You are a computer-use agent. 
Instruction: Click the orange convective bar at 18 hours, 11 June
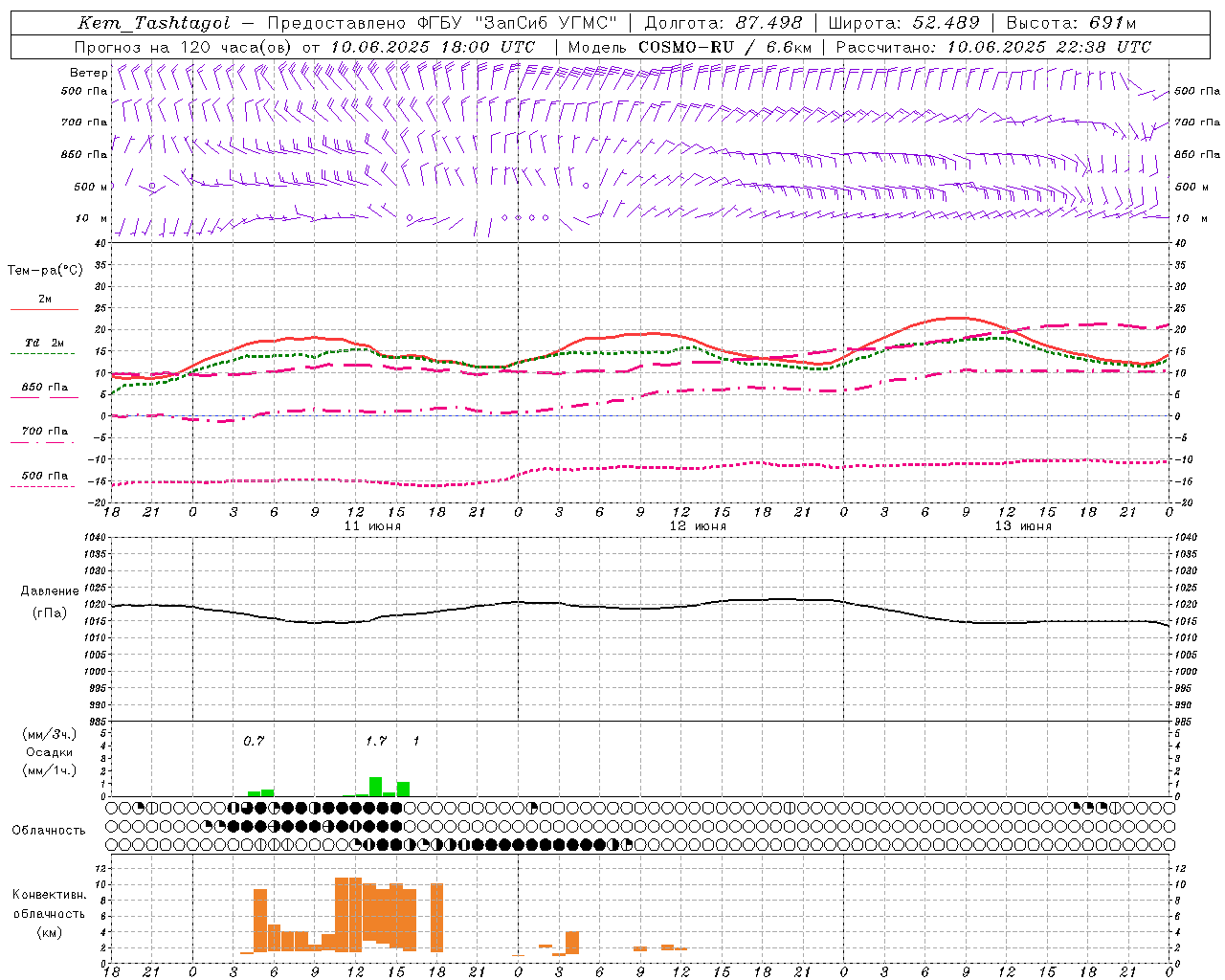click(x=436, y=918)
